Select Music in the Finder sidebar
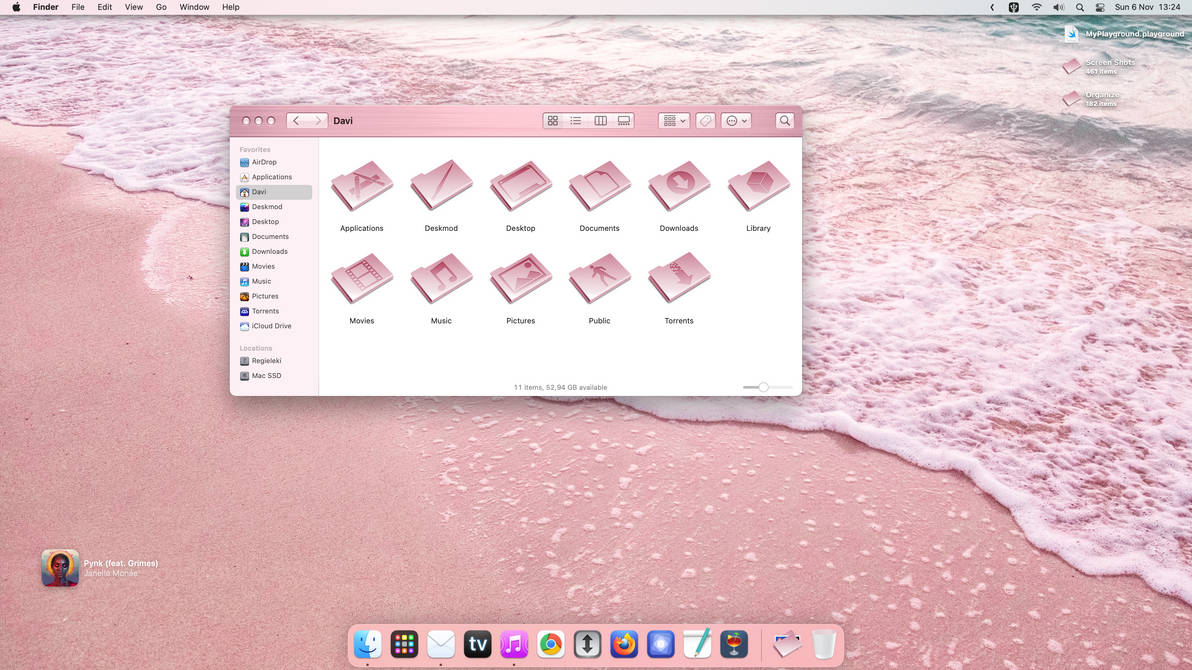 [274, 281]
